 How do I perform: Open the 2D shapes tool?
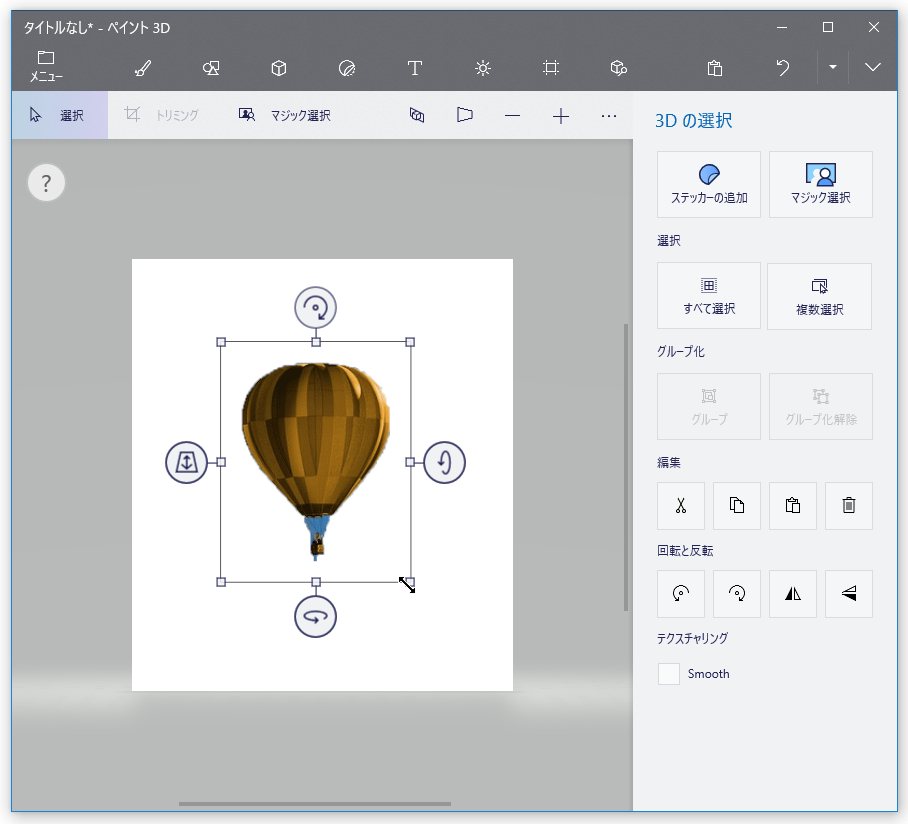click(x=211, y=68)
